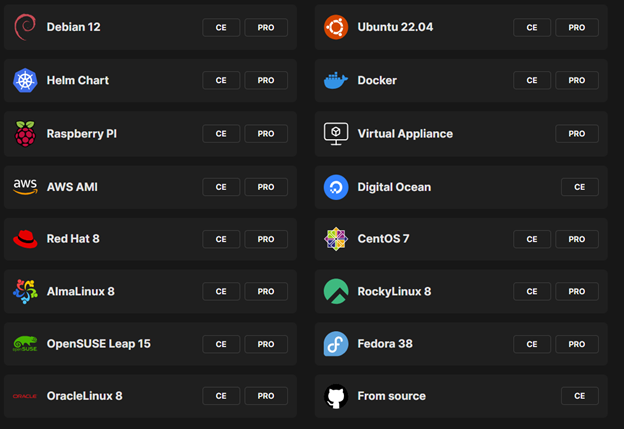Select CE for RockyLinux 8
624x429 pixels.
[x=532, y=291]
